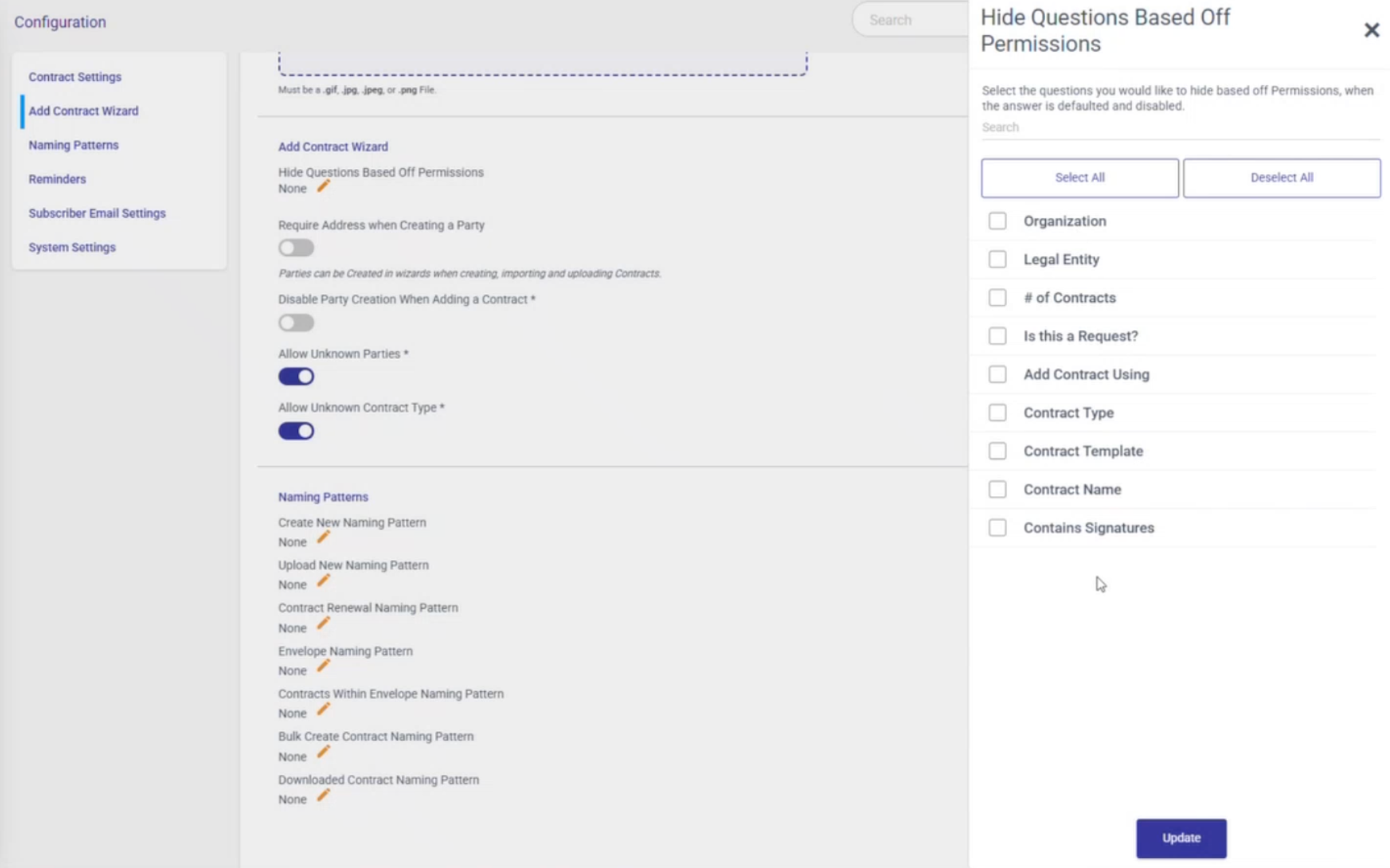The image size is (1390, 868).
Task: Tick the Is this a Request? checkbox
Action: [x=997, y=336]
